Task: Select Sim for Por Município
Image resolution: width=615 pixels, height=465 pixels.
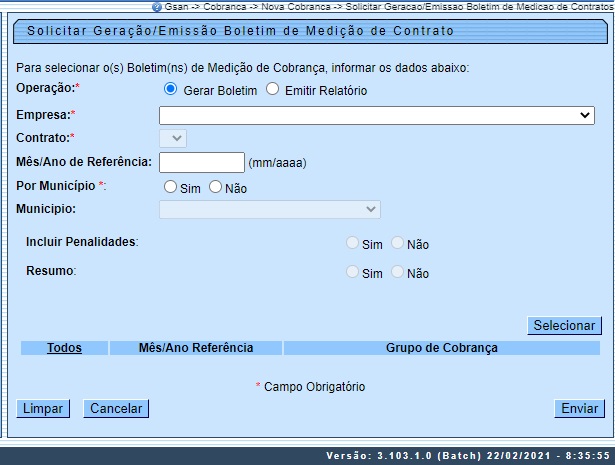Action: 171,187
